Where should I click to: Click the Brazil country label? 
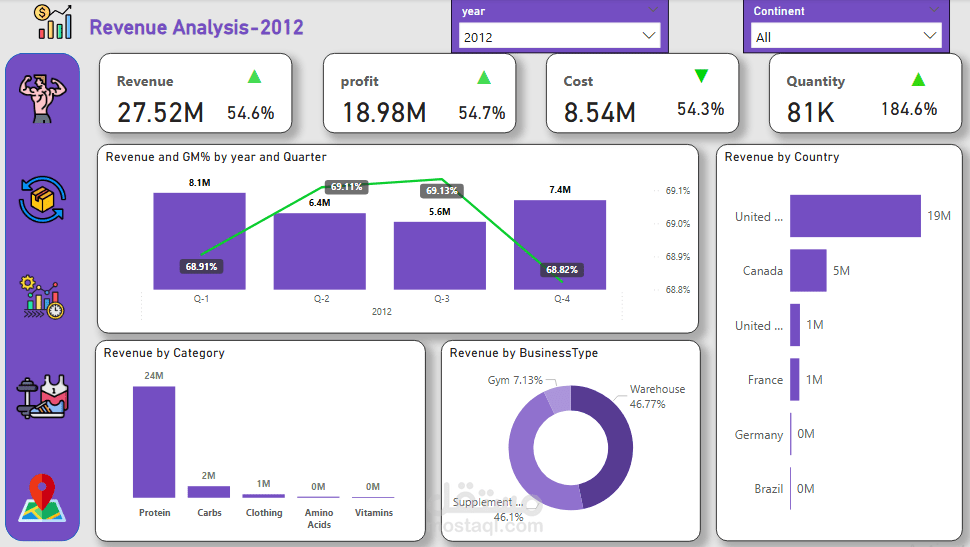768,489
